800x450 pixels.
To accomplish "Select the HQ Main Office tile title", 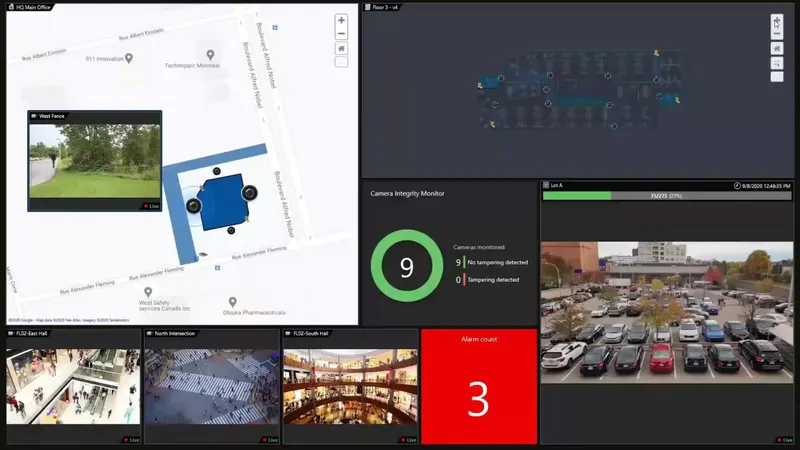I will (x=33, y=7).
